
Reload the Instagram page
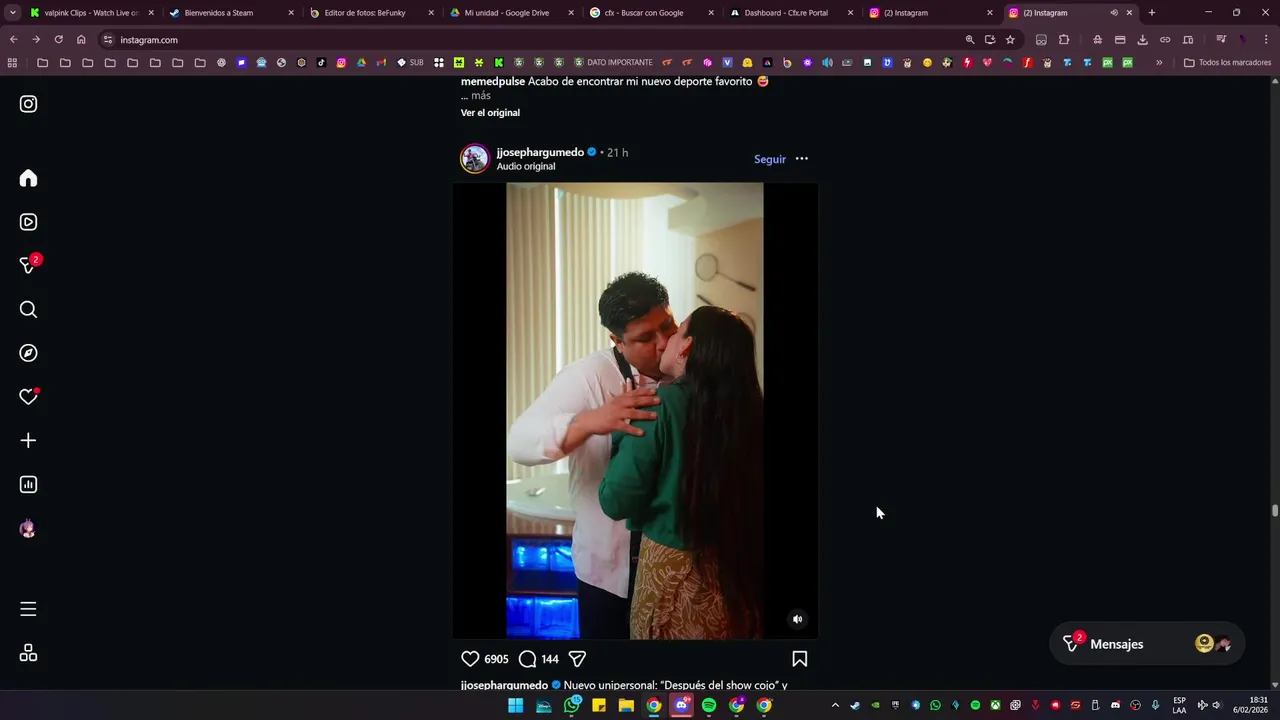58,40
